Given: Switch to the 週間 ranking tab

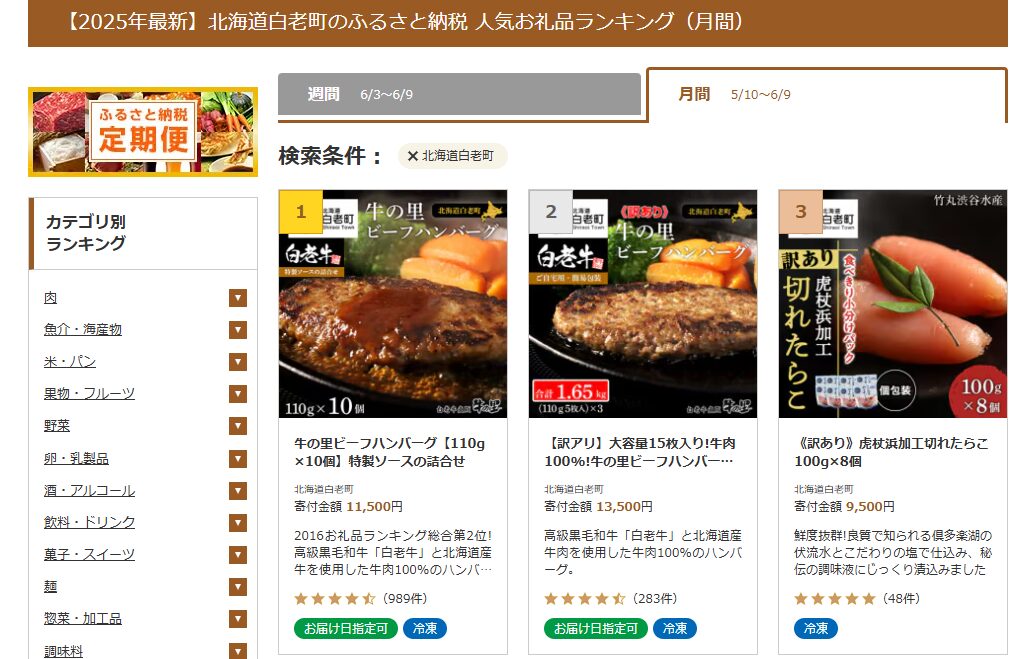Looking at the screenshot, I should point(459,94).
